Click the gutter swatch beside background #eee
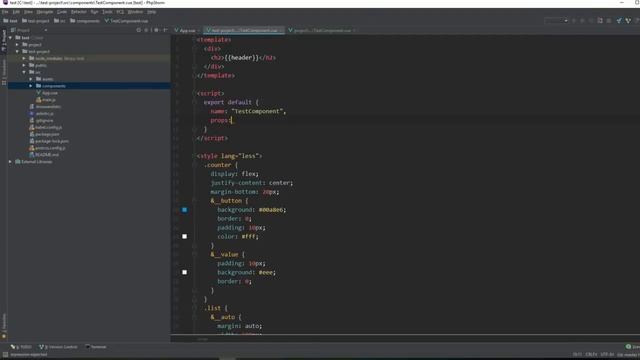The height and width of the screenshot is (360, 640). pos(184,272)
